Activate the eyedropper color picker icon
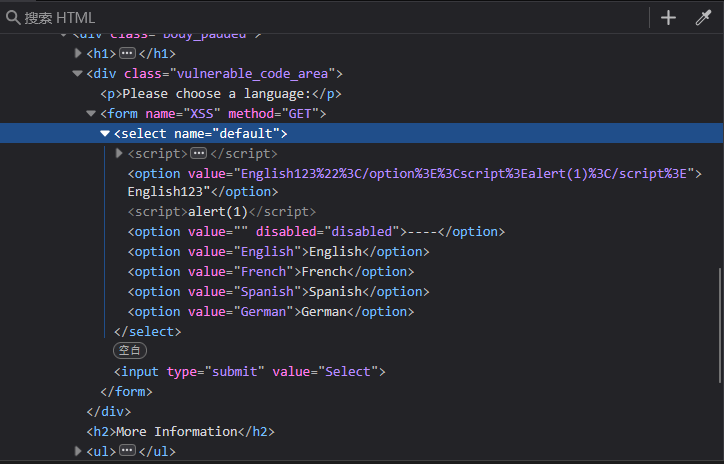Viewport: 724px width, 464px height. coord(703,18)
